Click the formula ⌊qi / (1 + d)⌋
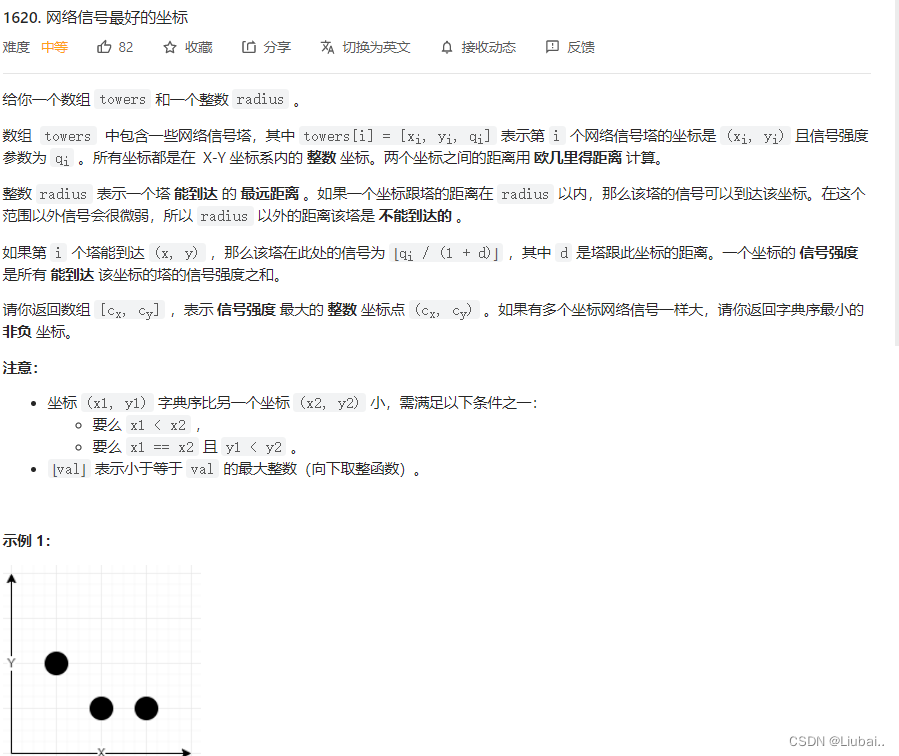 [447, 253]
